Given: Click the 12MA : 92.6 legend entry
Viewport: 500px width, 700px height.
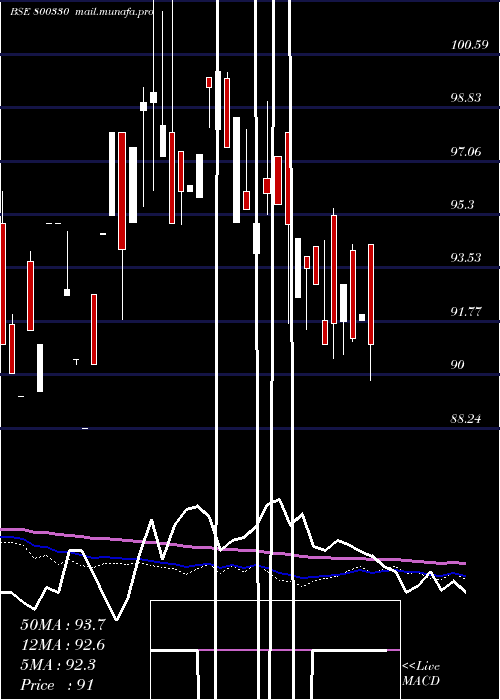Looking at the screenshot, I should [63, 645].
